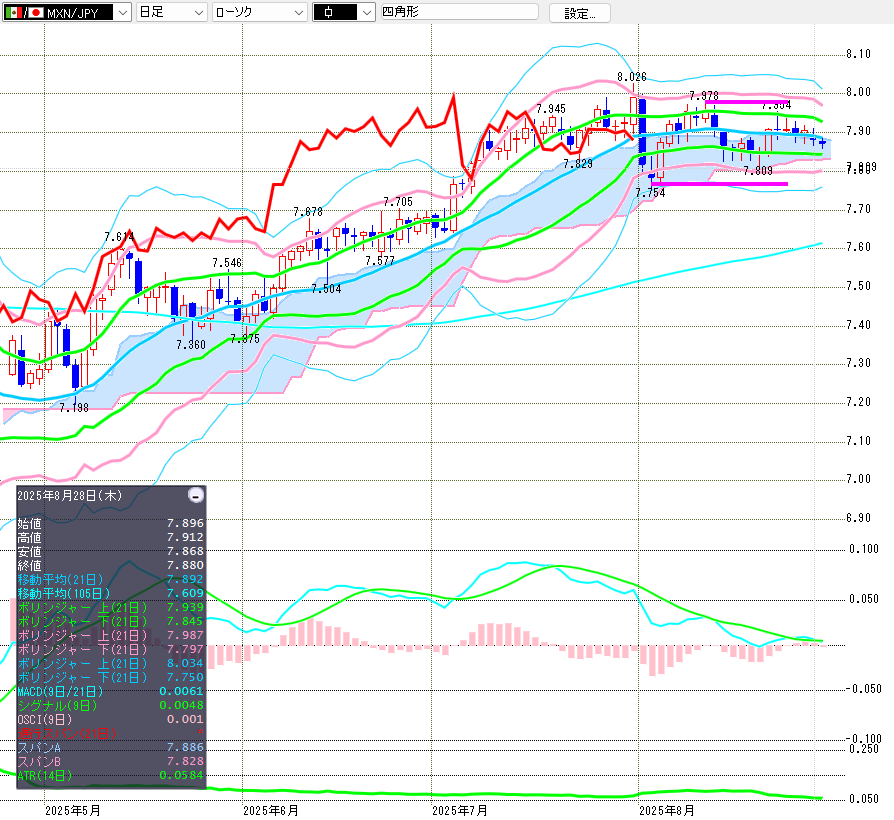Image resolution: width=894 pixels, height=820 pixels.
Task: Select the 始値 7.896 row
Action: point(111,523)
